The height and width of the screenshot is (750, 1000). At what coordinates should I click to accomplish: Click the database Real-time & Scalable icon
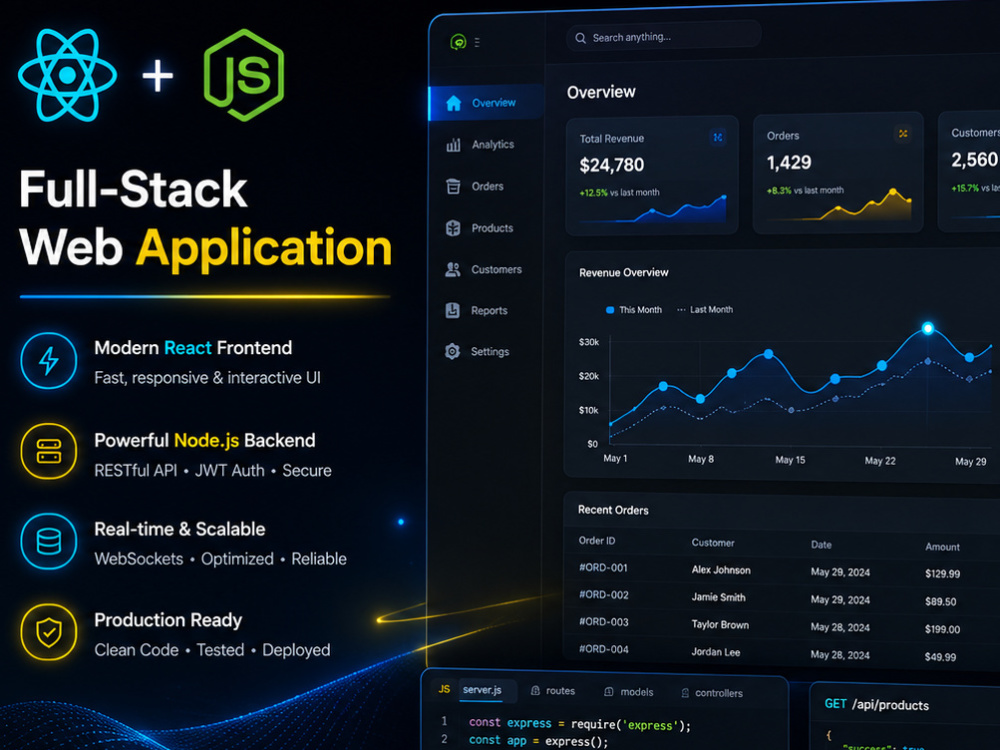(x=48, y=541)
